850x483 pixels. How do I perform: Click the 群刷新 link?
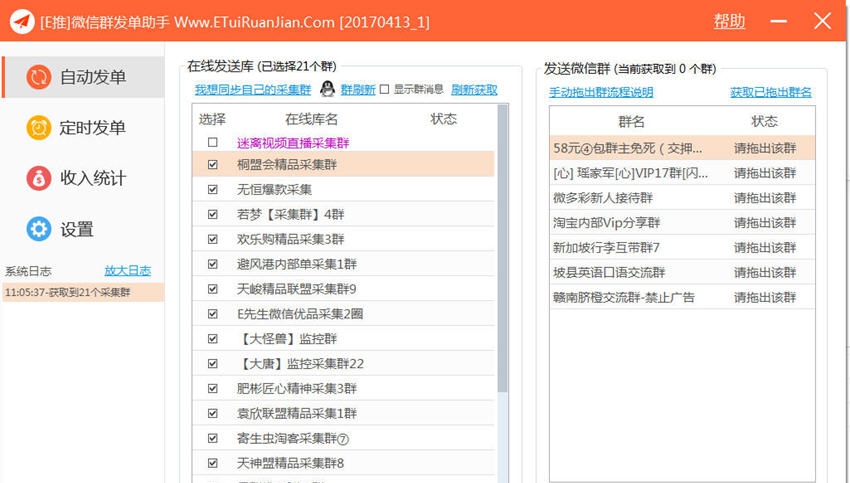point(358,89)
